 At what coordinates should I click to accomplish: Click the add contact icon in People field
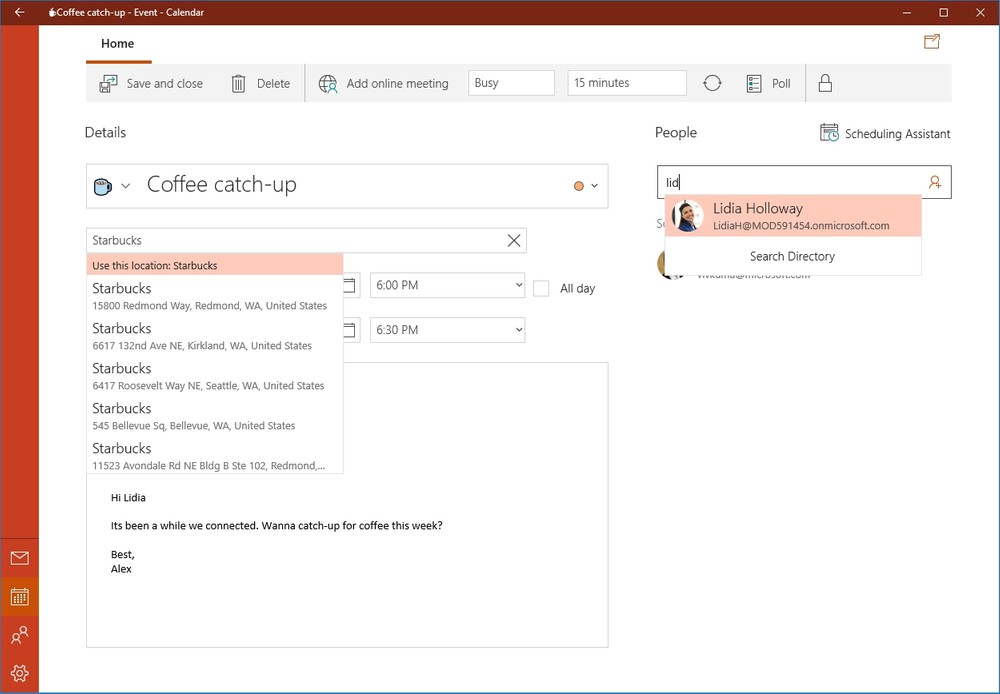[935, 183]
